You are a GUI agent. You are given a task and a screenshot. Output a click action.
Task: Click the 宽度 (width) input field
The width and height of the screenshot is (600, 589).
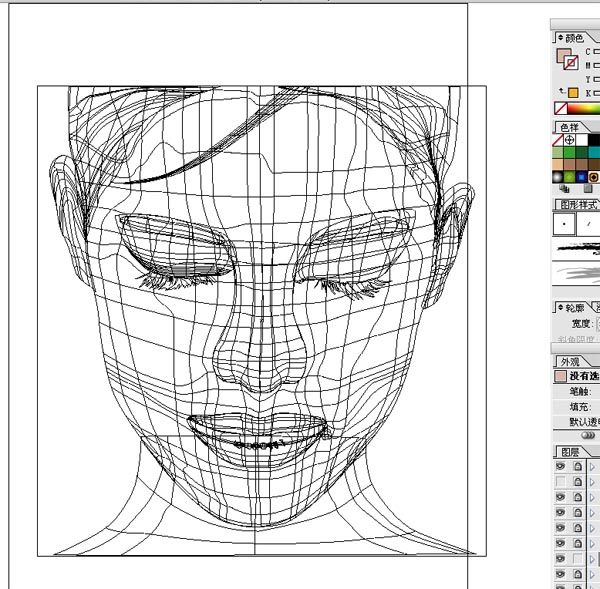[x=597, y=324]
